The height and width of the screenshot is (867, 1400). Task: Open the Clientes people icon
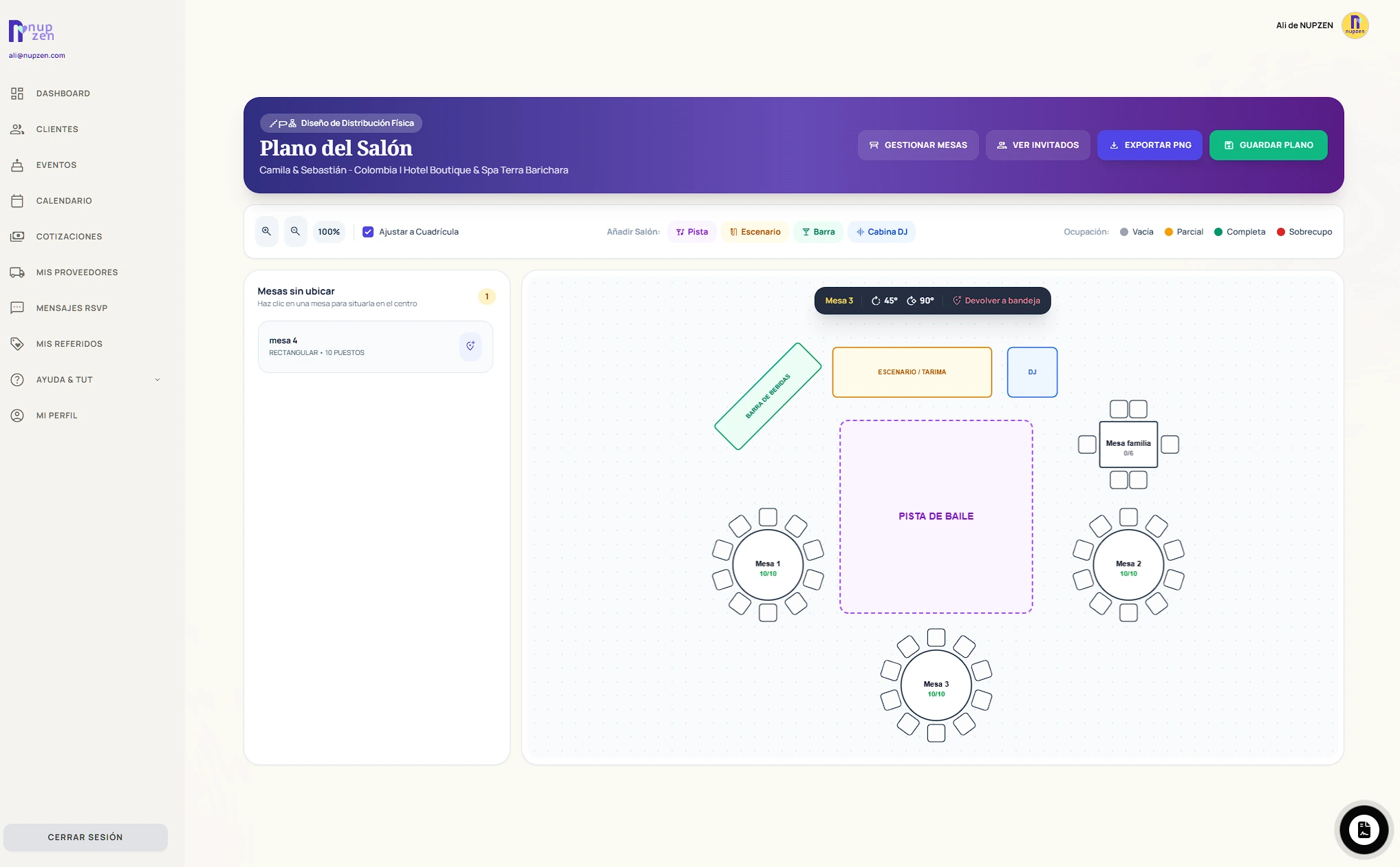tap(17, 129)
